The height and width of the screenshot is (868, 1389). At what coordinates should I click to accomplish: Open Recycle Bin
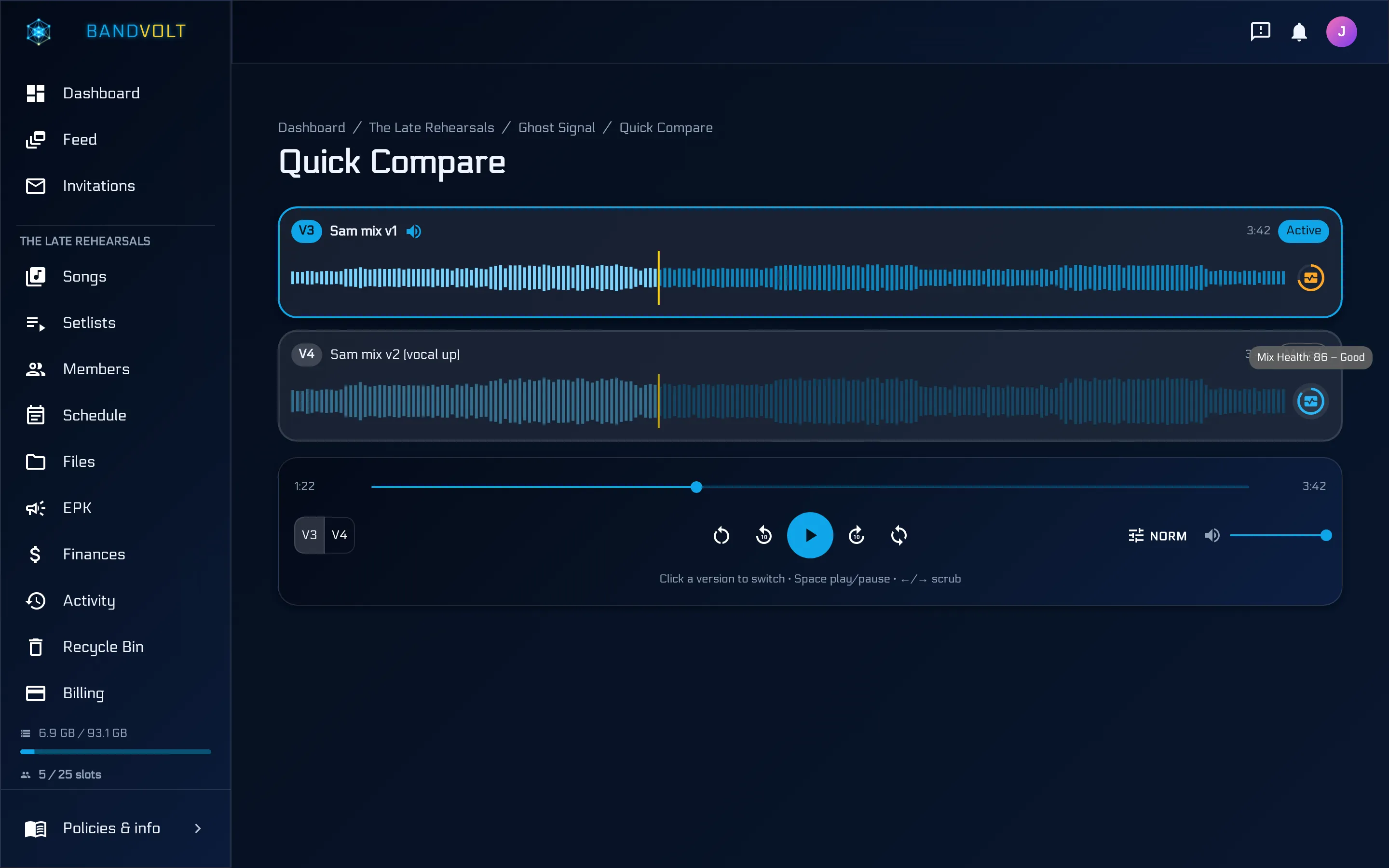click(x=115, y=647)
